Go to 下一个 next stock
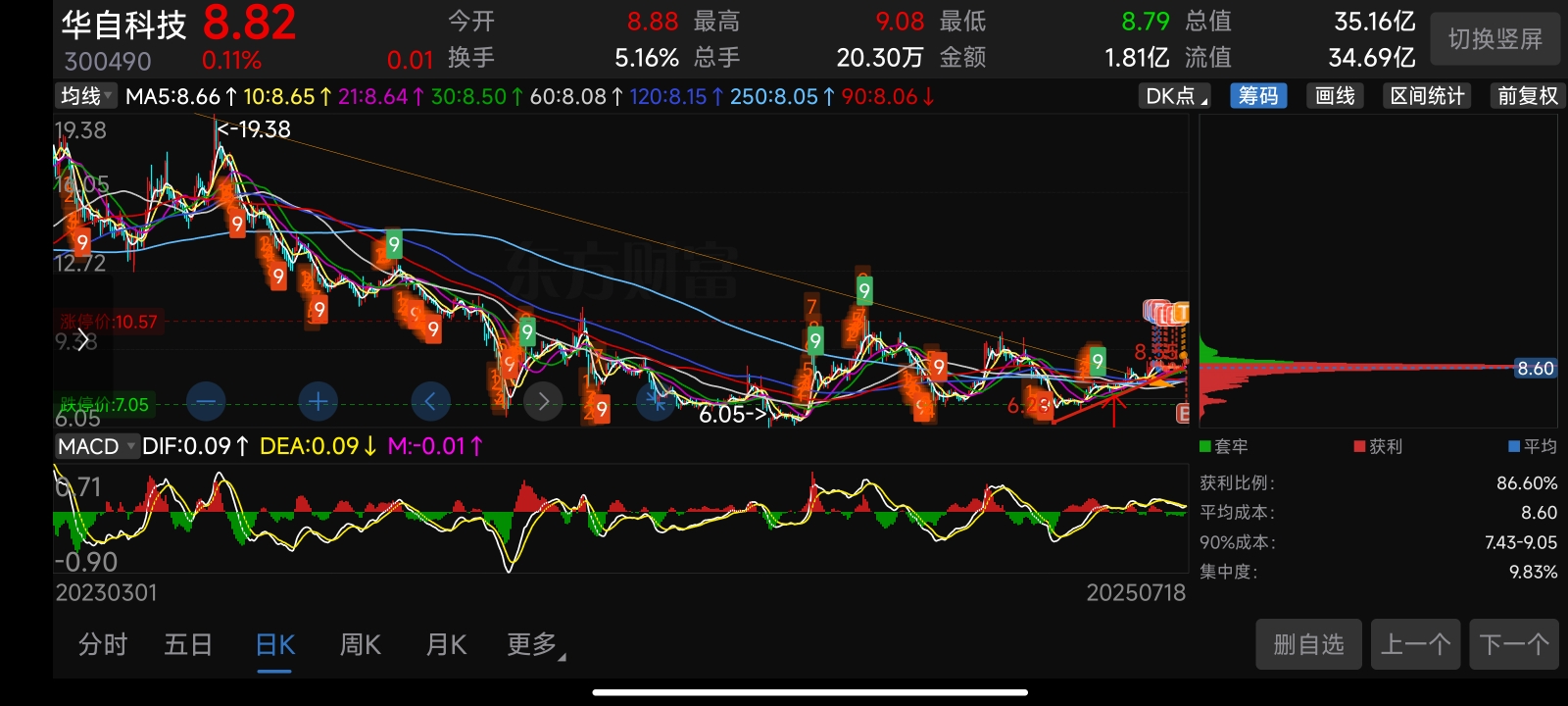This screenshot has height=706, width=1568. coord(1514,644)
